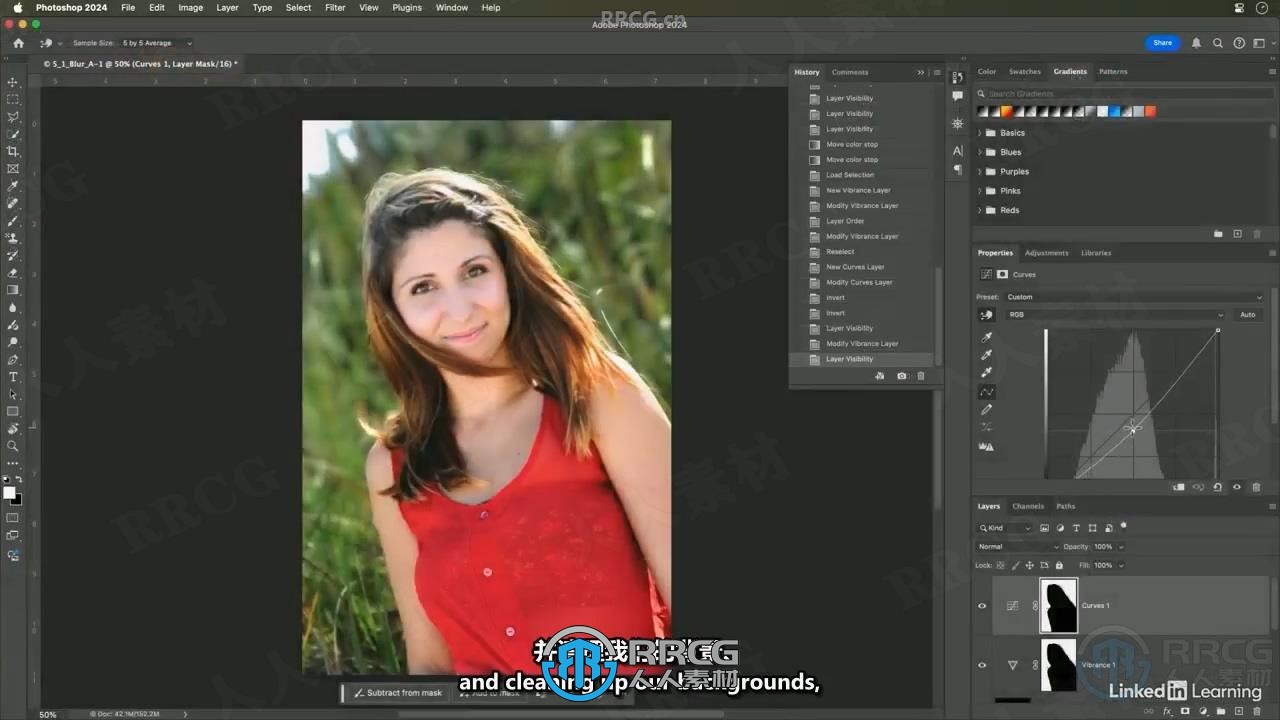Viewport: 1280px width, 720px height.
Task: Toggle layer filtering on or off
Action: pyautogui.click(x=1123, y=525)
